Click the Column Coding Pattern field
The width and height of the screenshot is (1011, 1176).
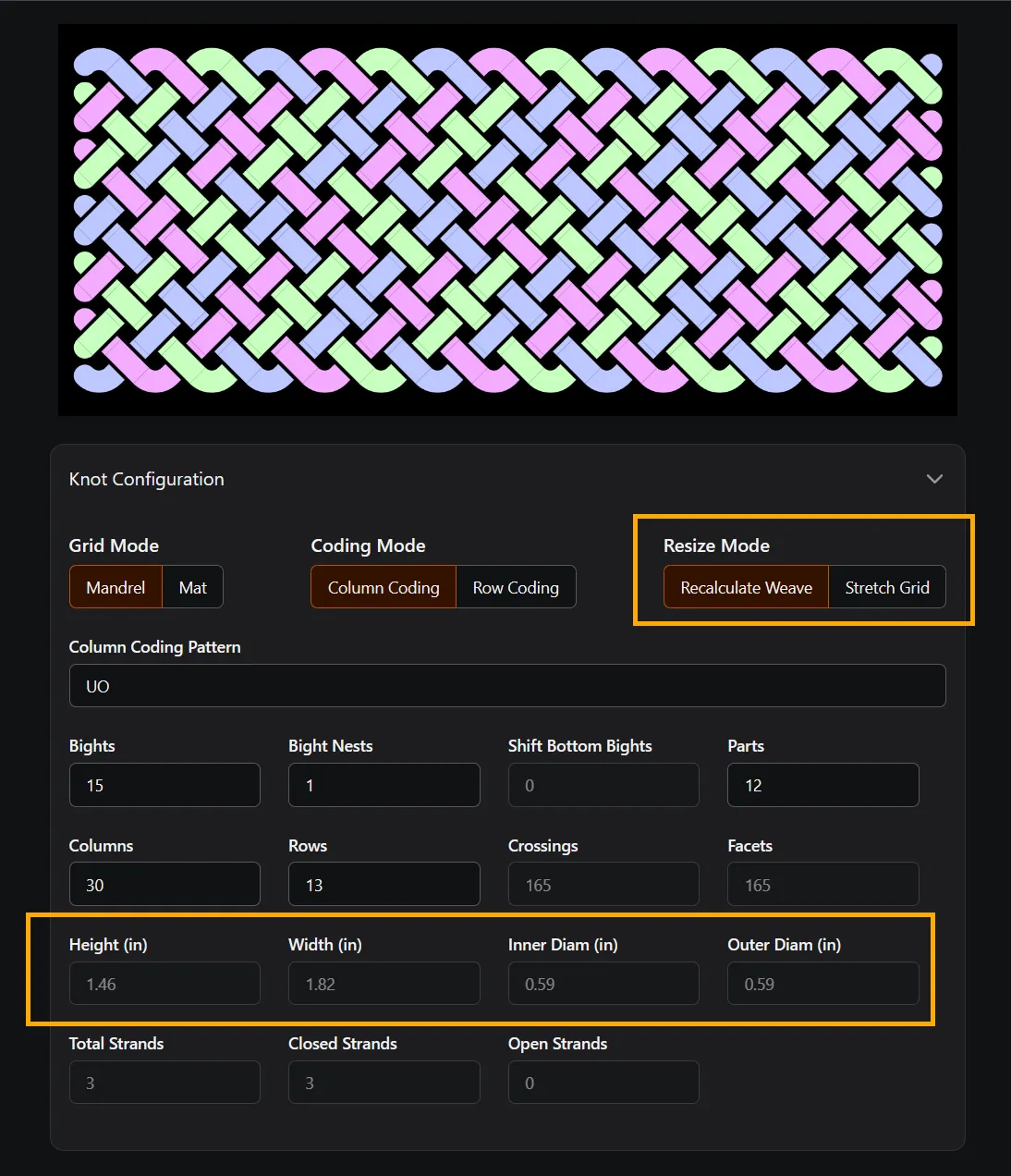coord(506,686)
